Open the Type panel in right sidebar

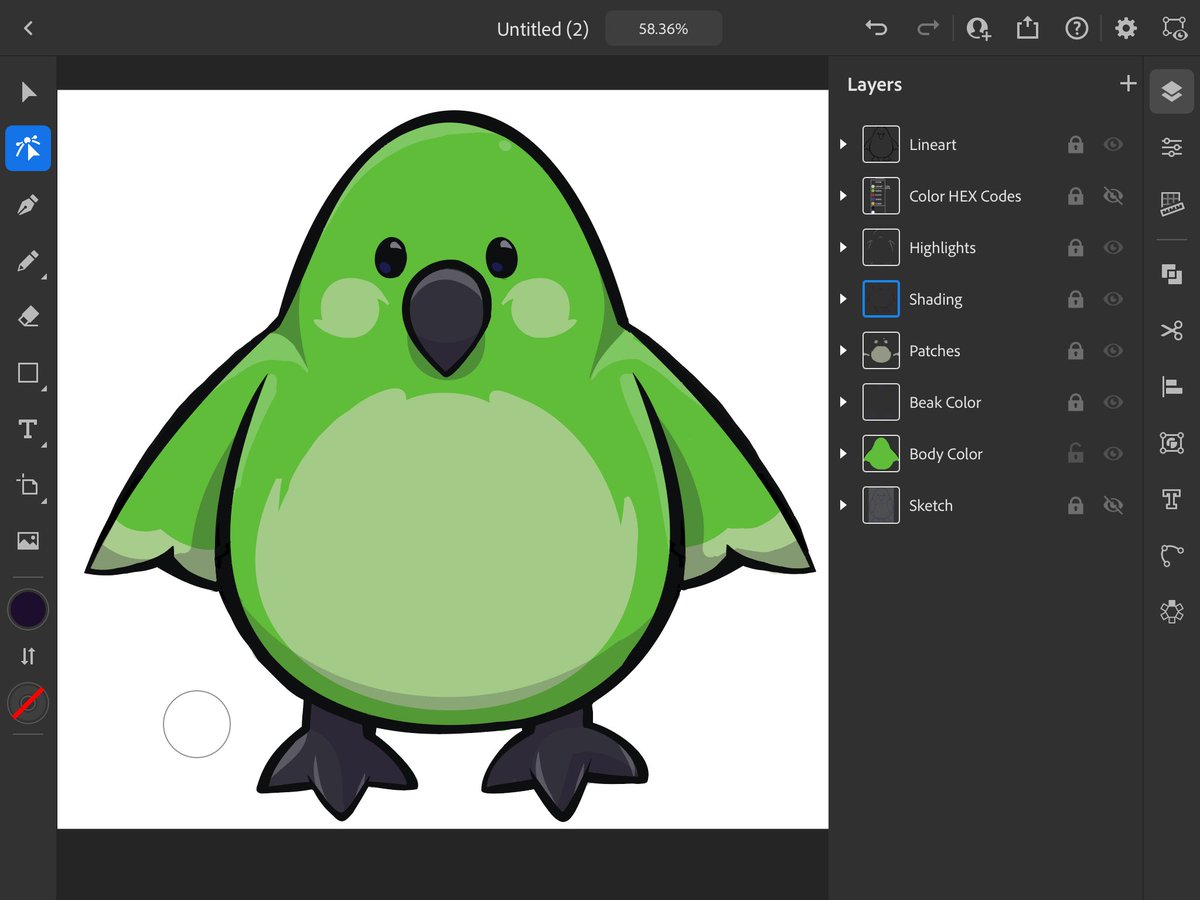(x=1172, y=500)
